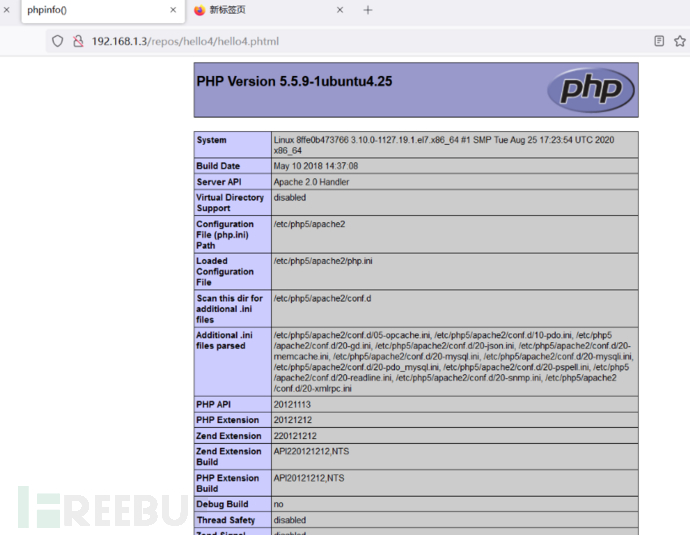
Task: Click the System row label
Action: [212, 140]
